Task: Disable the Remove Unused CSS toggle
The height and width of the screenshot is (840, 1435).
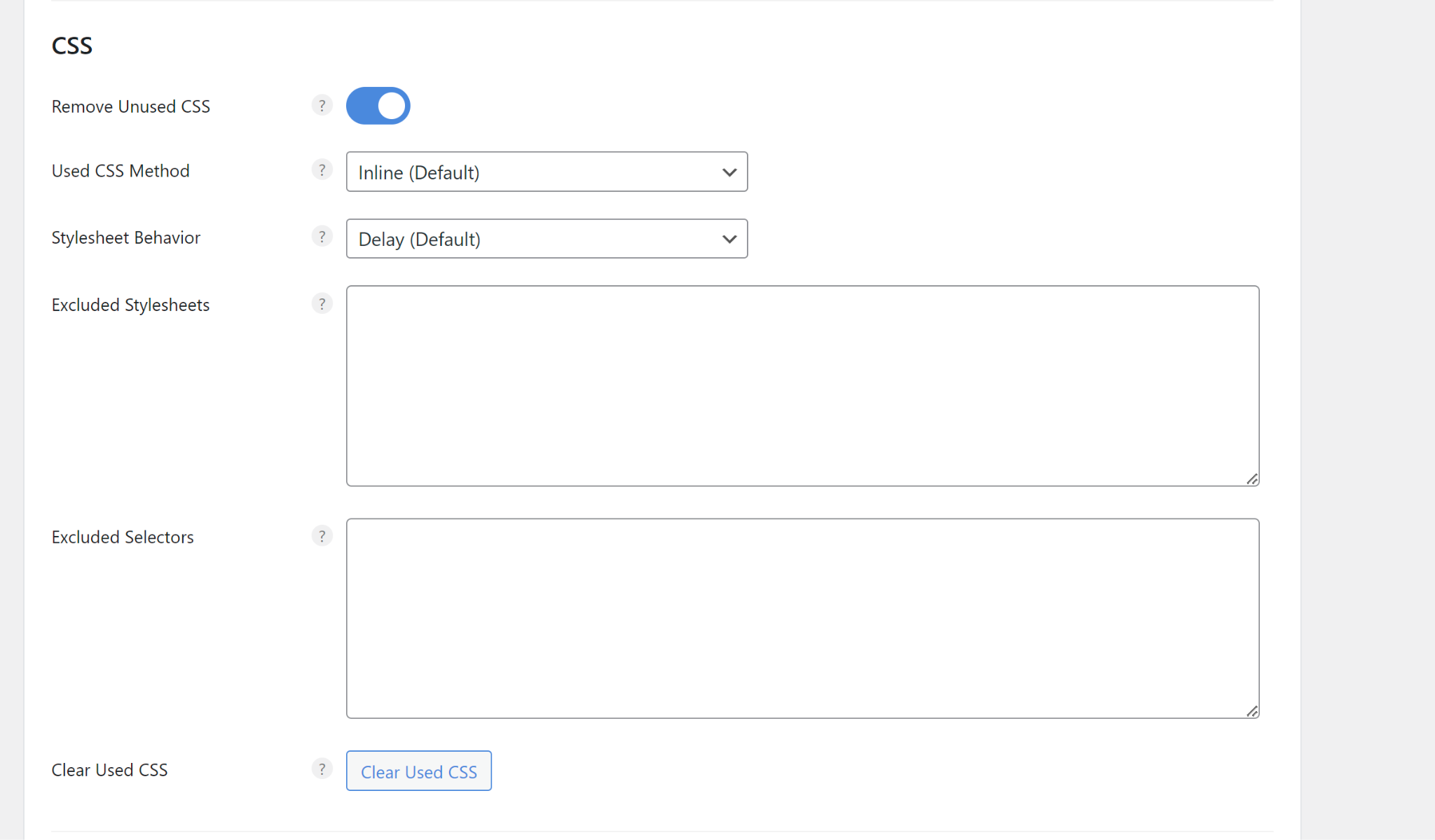Action: [378, 106]
